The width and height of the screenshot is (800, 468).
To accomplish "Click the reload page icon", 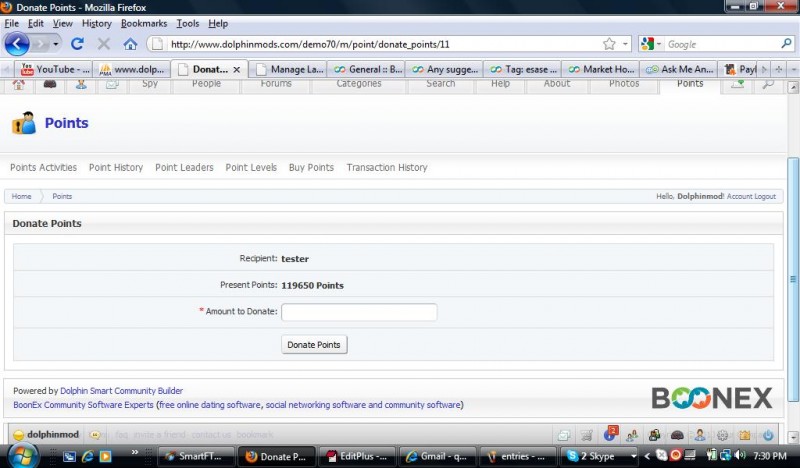I will coord(79,44).
